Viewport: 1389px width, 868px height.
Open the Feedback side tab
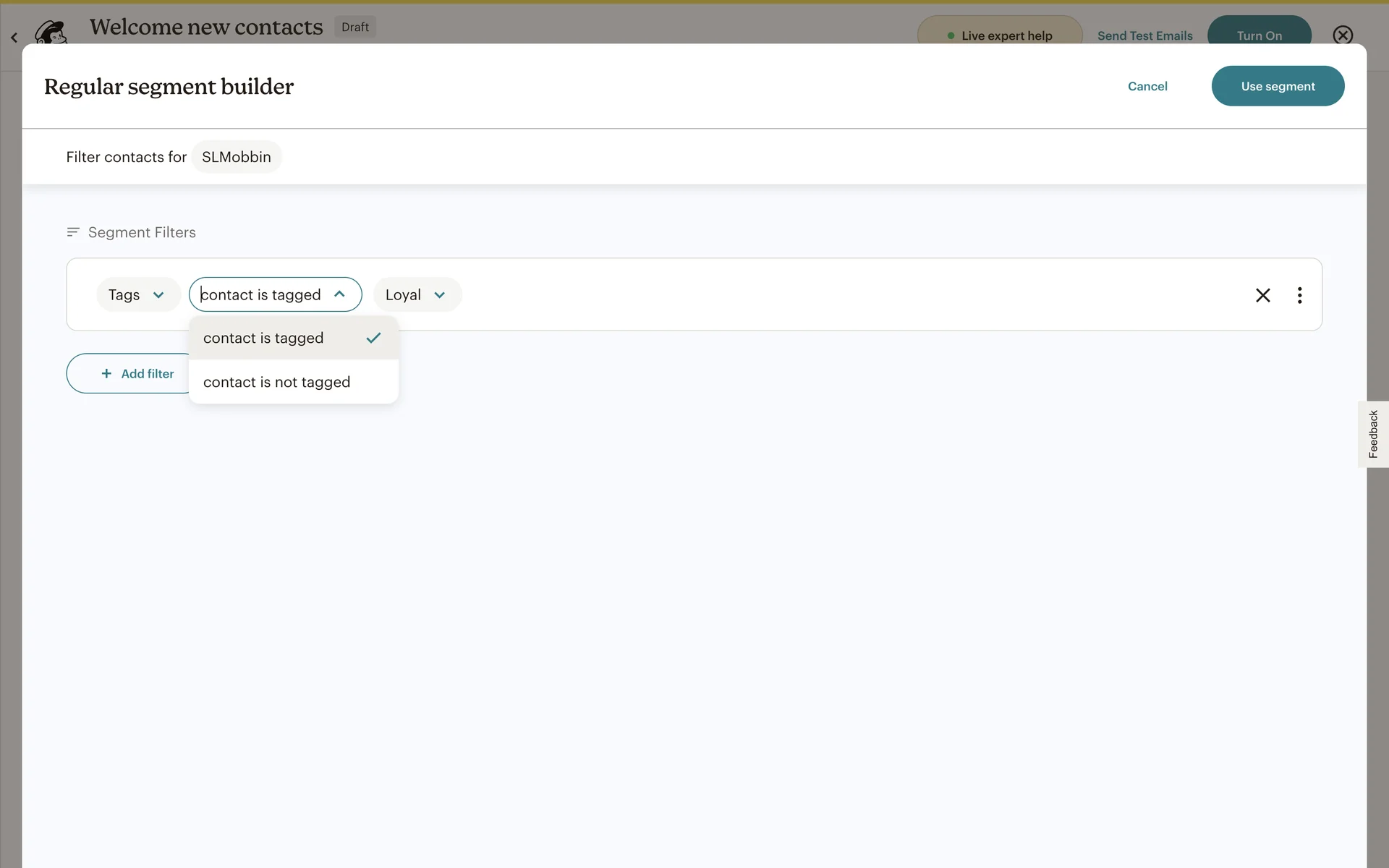click(x=1373, y=434)
